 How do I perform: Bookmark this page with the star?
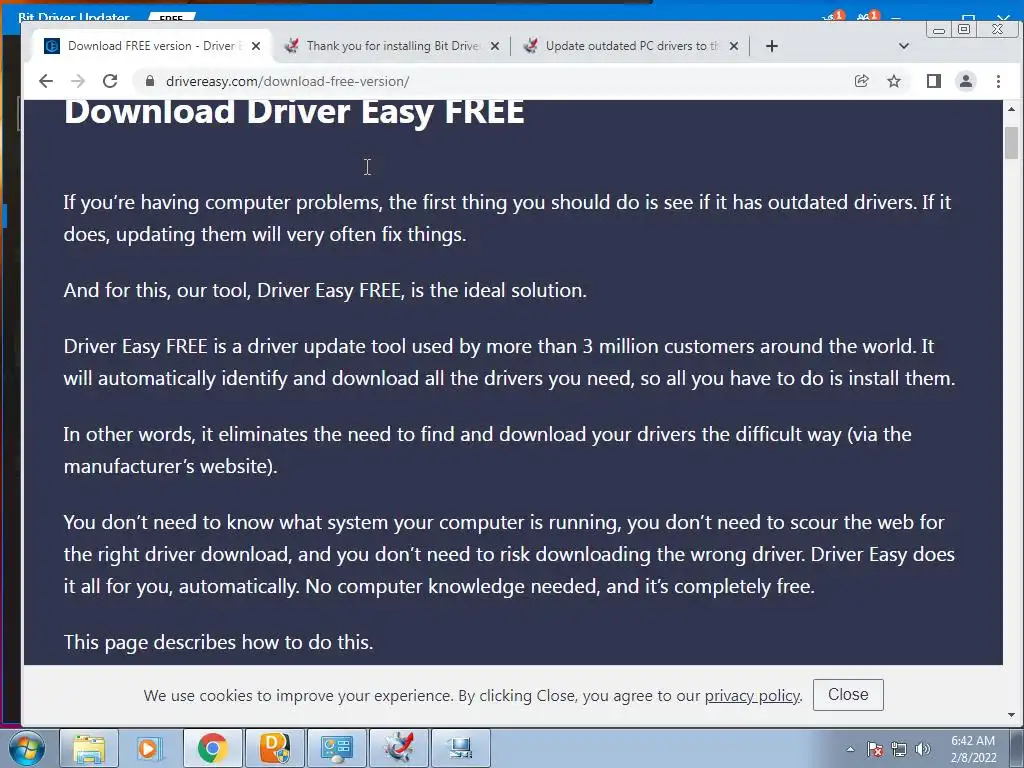tap(894, 81)
